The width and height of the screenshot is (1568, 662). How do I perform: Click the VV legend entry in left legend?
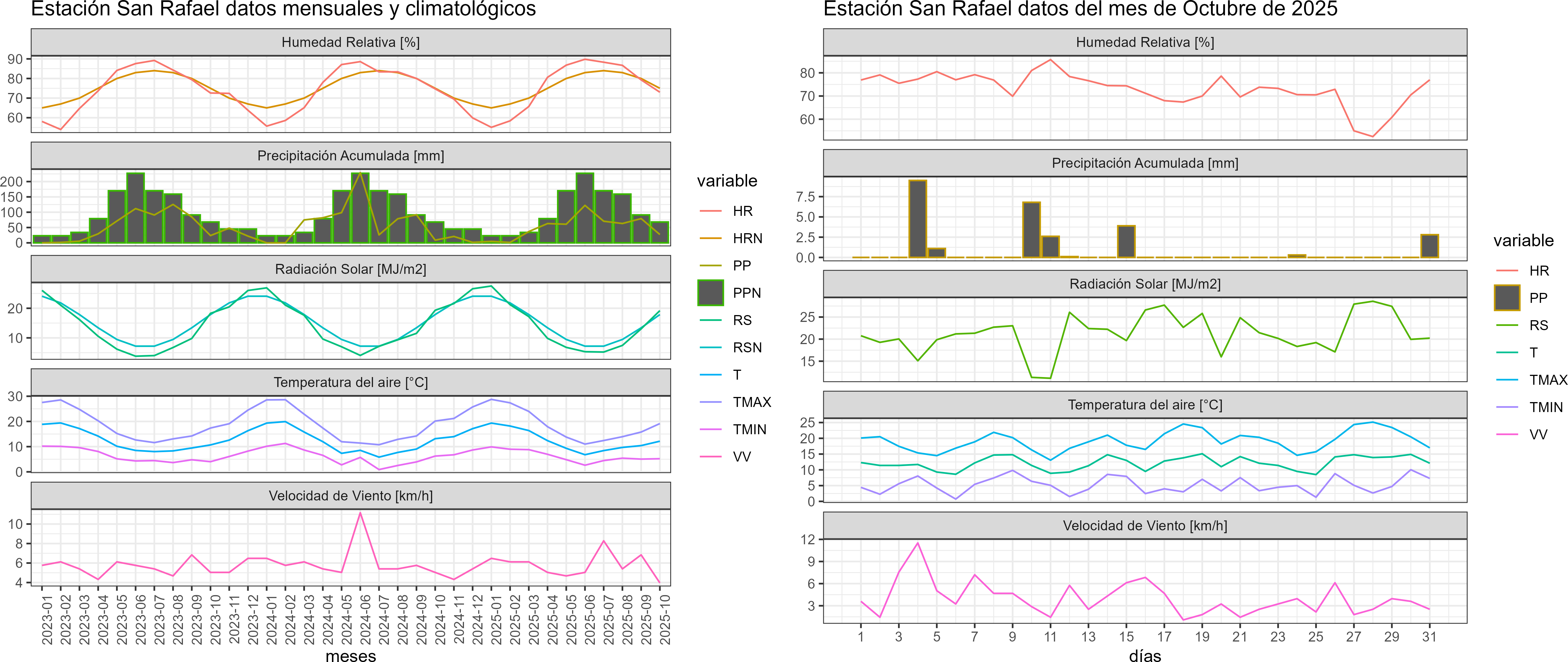tap(741, 457)
